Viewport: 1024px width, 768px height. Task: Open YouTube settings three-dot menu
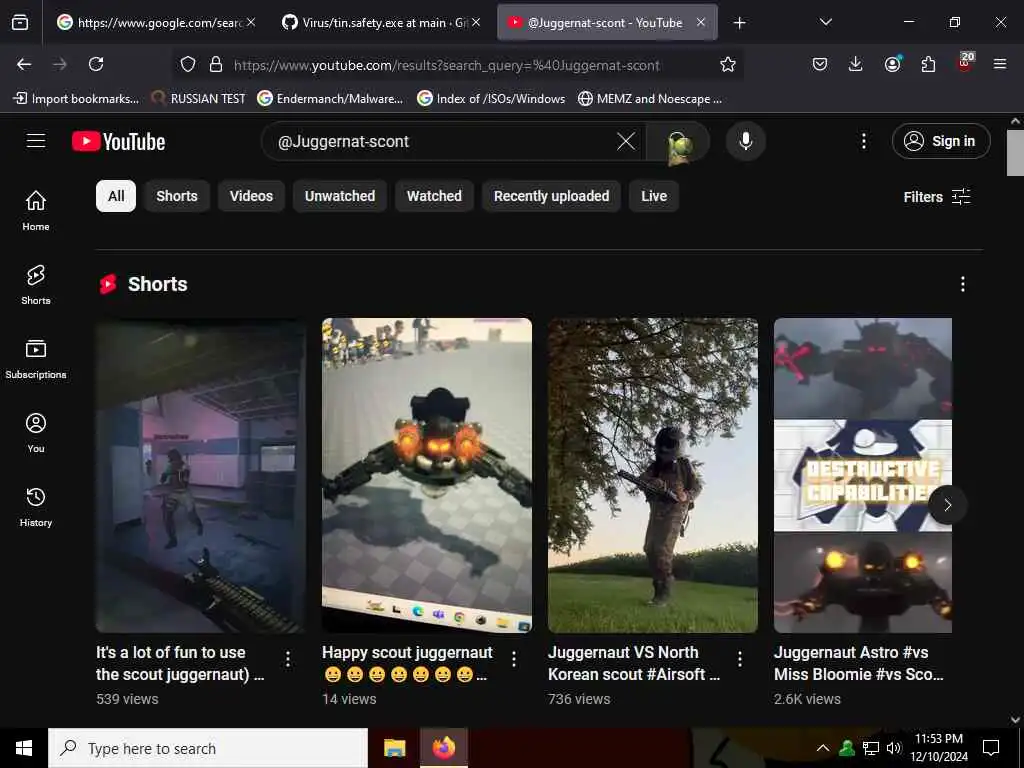tap(863, 141)
